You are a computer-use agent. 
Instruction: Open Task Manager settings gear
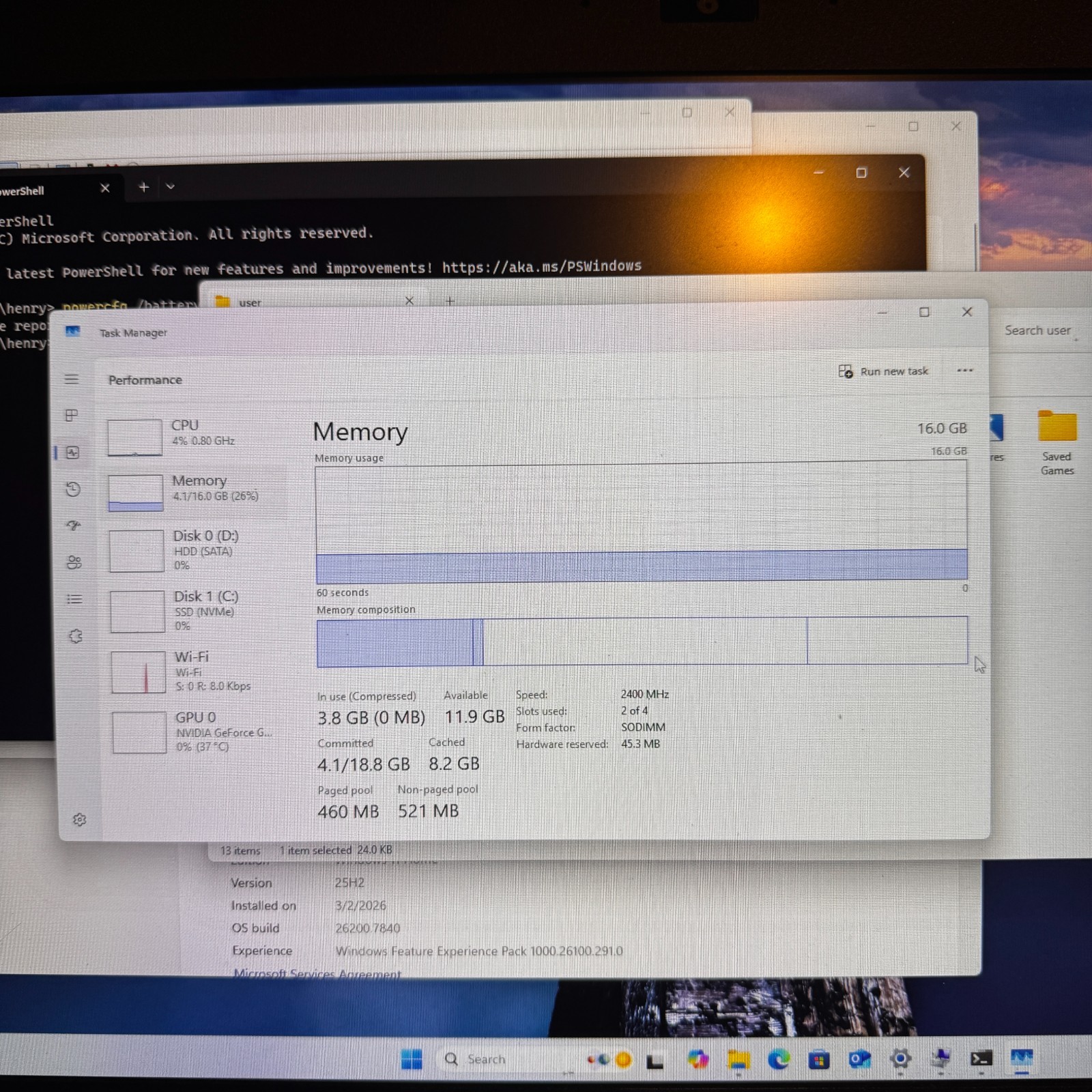pyautogui.click(x=79, y=820)
